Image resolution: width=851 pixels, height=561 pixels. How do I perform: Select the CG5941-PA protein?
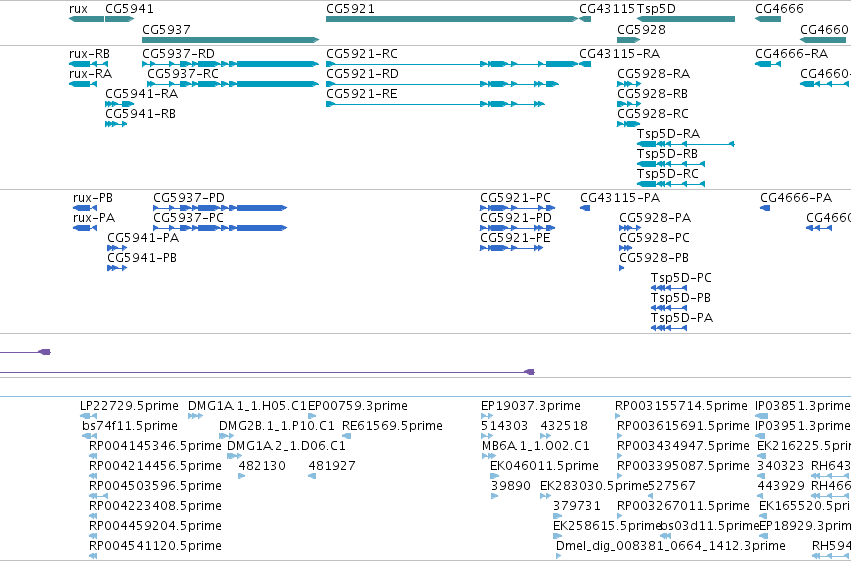(117, 248)
